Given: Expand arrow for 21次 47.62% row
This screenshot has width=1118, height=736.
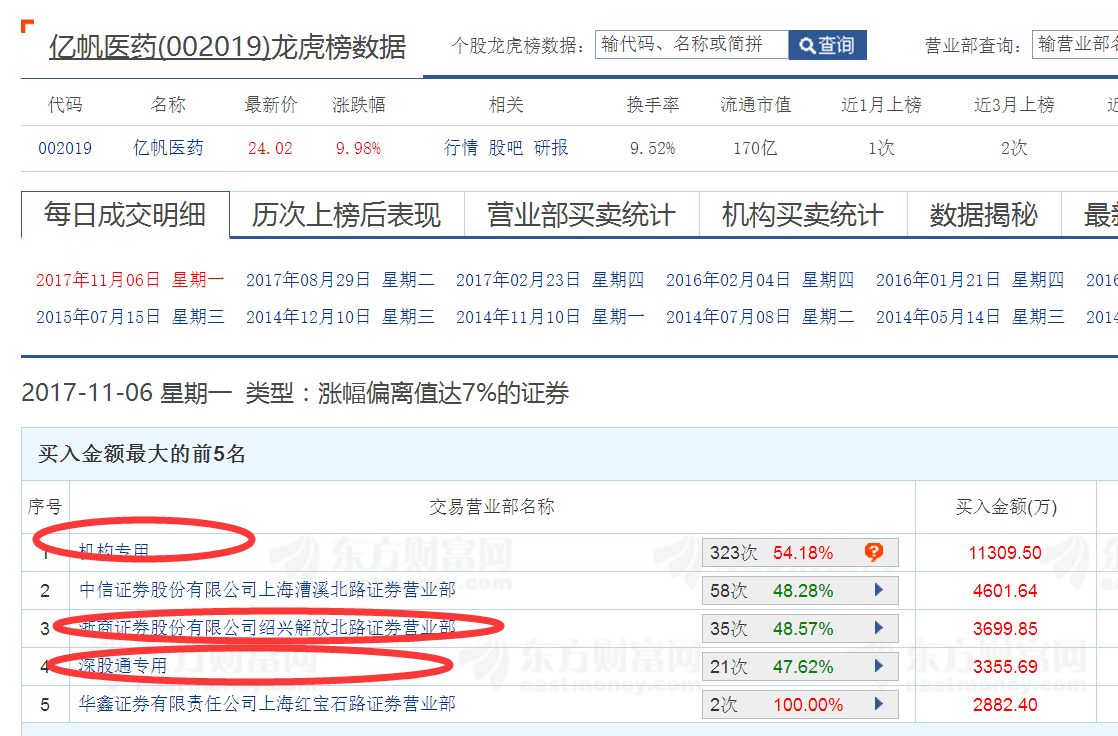Looking at the screenshot, I should [x=878, y=666].
